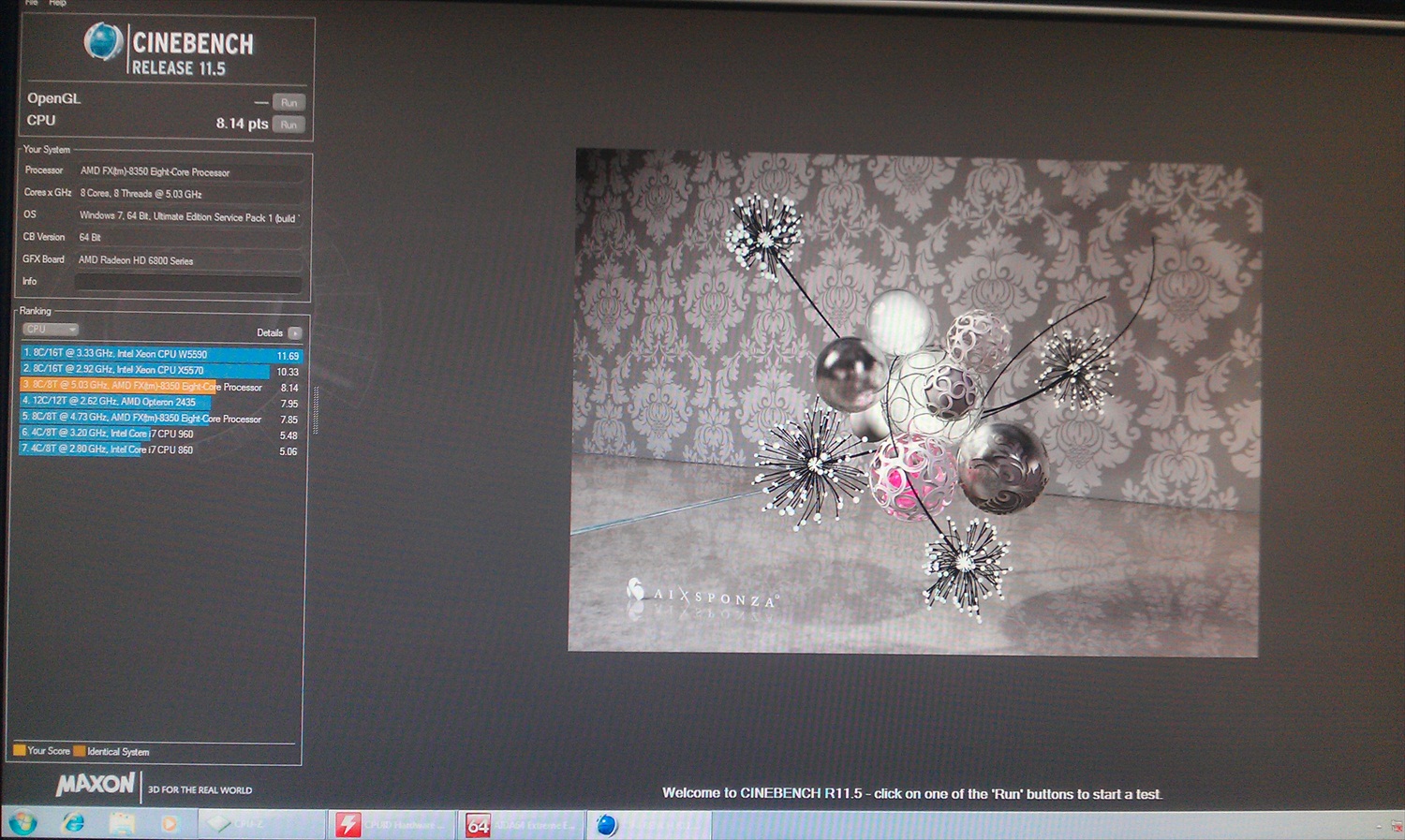This screenshot has height=840, width=1405.
Task: Switch to CPUID Hardware Monitor taskbar item
Action: tap(392, 824)
